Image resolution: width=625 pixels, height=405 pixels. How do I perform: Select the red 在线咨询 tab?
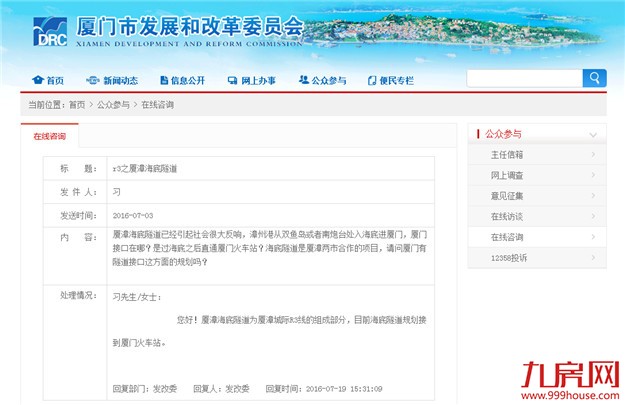click(49, 136)
